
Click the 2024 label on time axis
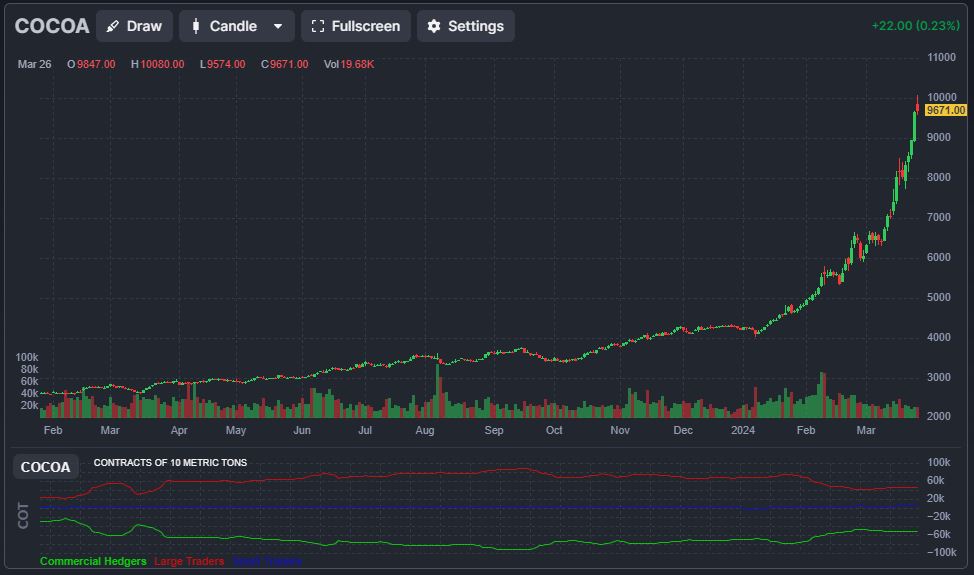[x=743, y=430]
